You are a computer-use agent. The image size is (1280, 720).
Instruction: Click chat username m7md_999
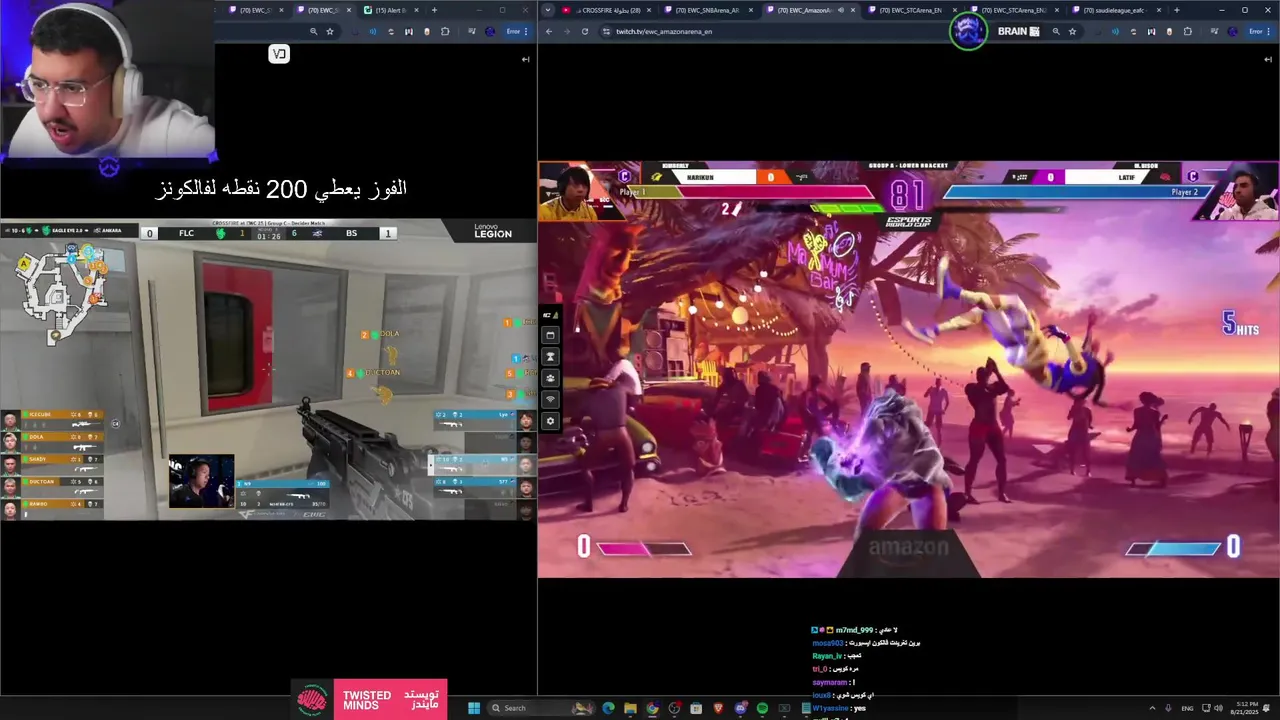click(x=854, y=630)
